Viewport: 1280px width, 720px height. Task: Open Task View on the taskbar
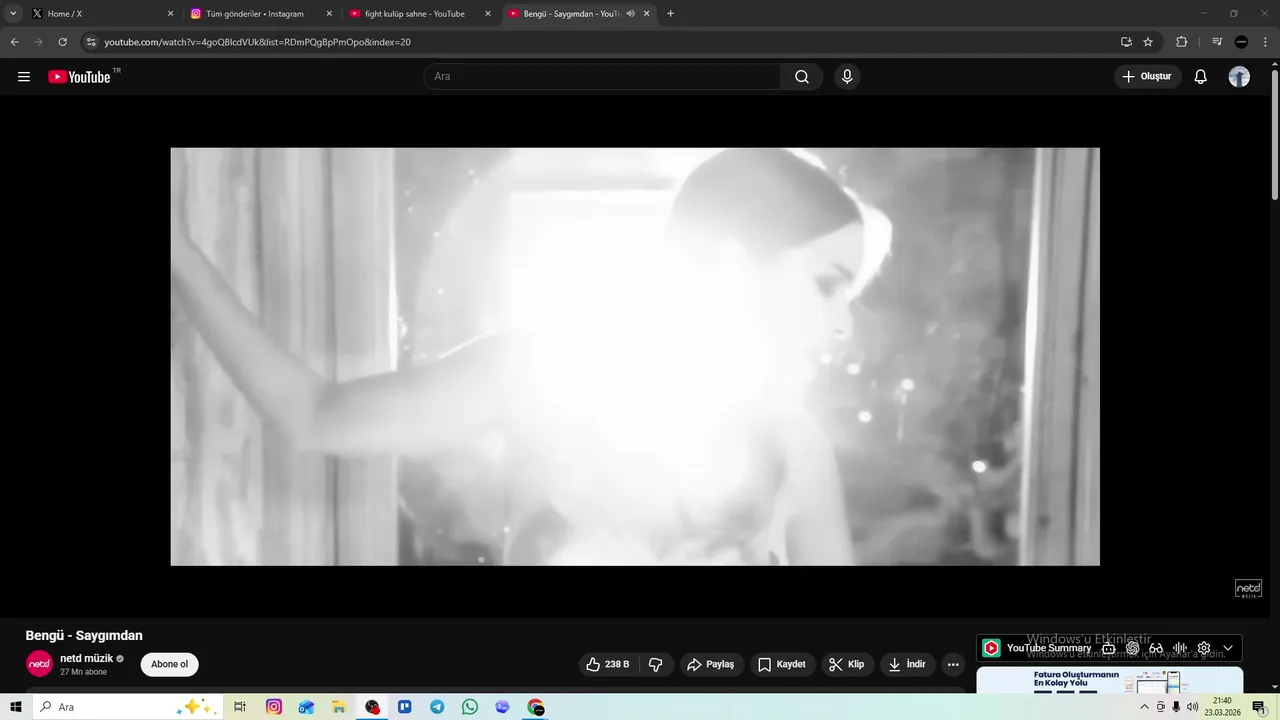pyautogui.click(x=240, y=707)
